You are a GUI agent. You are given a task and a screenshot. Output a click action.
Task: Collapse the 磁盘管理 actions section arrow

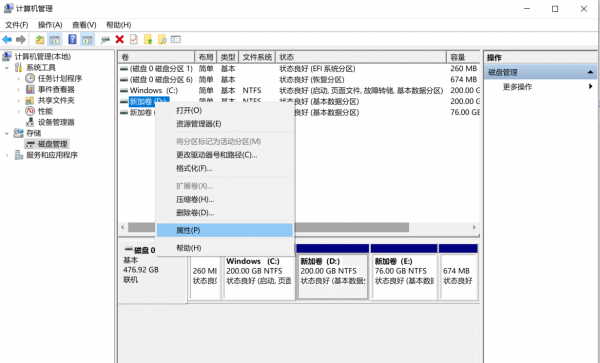coord(590,72)
